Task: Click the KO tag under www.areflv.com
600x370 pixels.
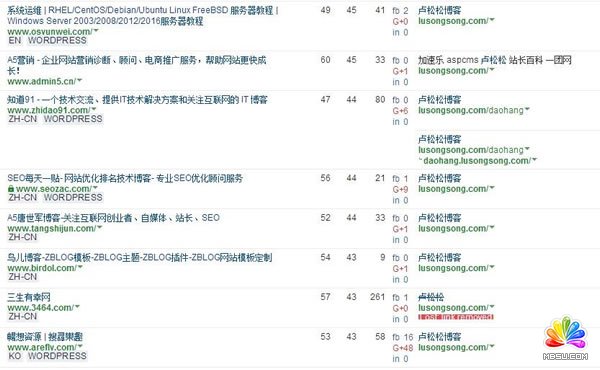Action: tap(15, 356)
